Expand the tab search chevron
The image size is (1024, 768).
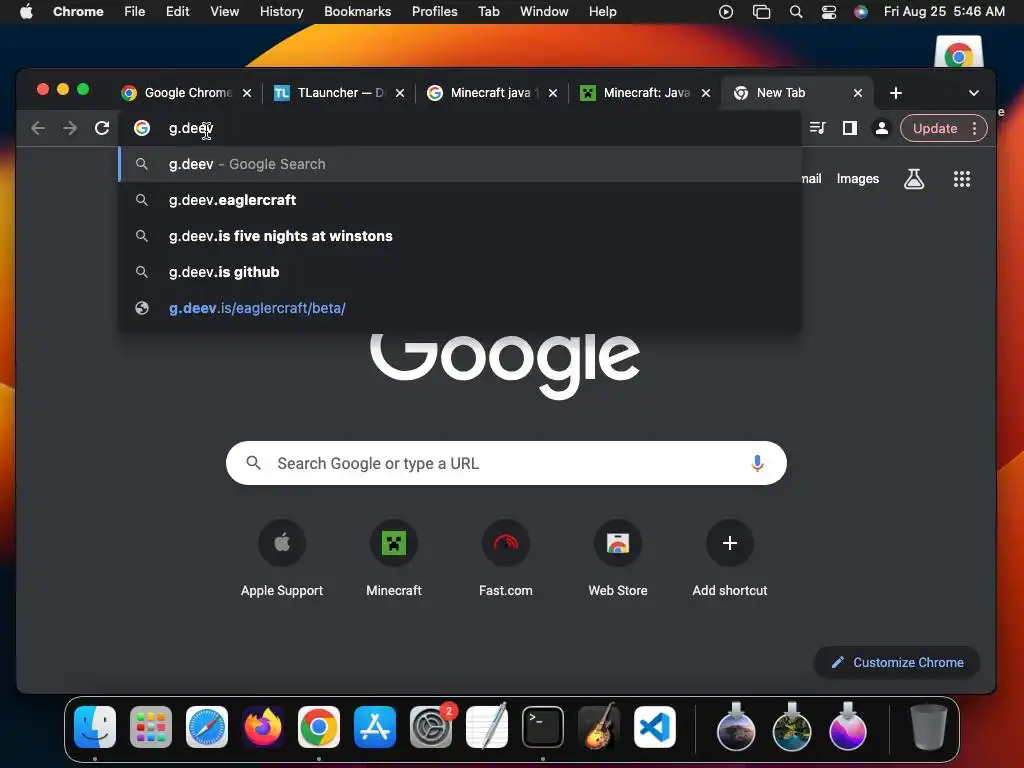[x=974, y=93]
